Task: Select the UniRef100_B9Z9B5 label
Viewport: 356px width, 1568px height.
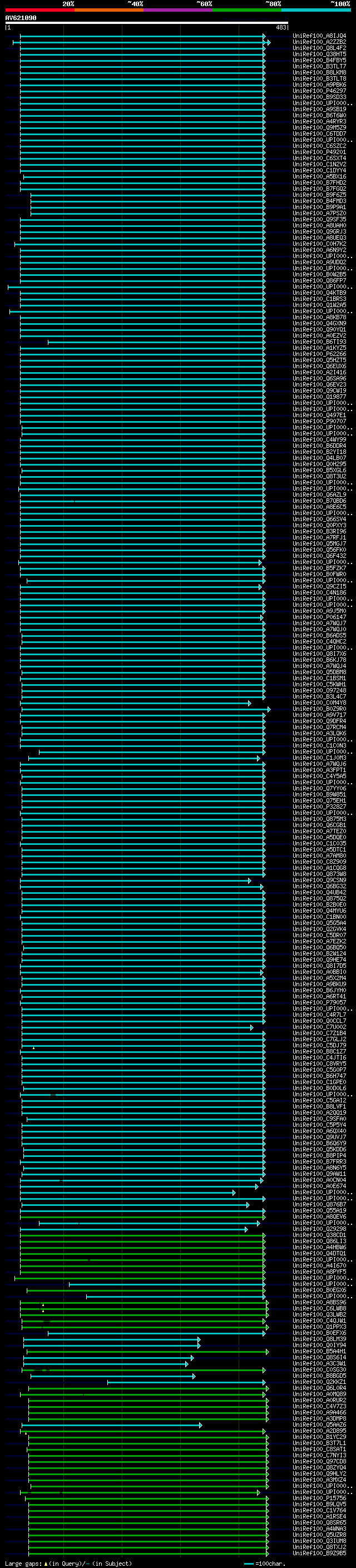Action: pos(319,1553)
